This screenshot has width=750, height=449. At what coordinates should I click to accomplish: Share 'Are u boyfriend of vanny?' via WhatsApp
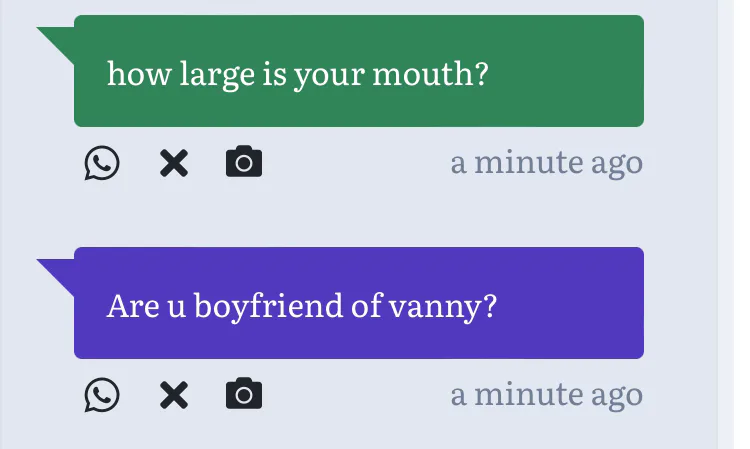102,395
